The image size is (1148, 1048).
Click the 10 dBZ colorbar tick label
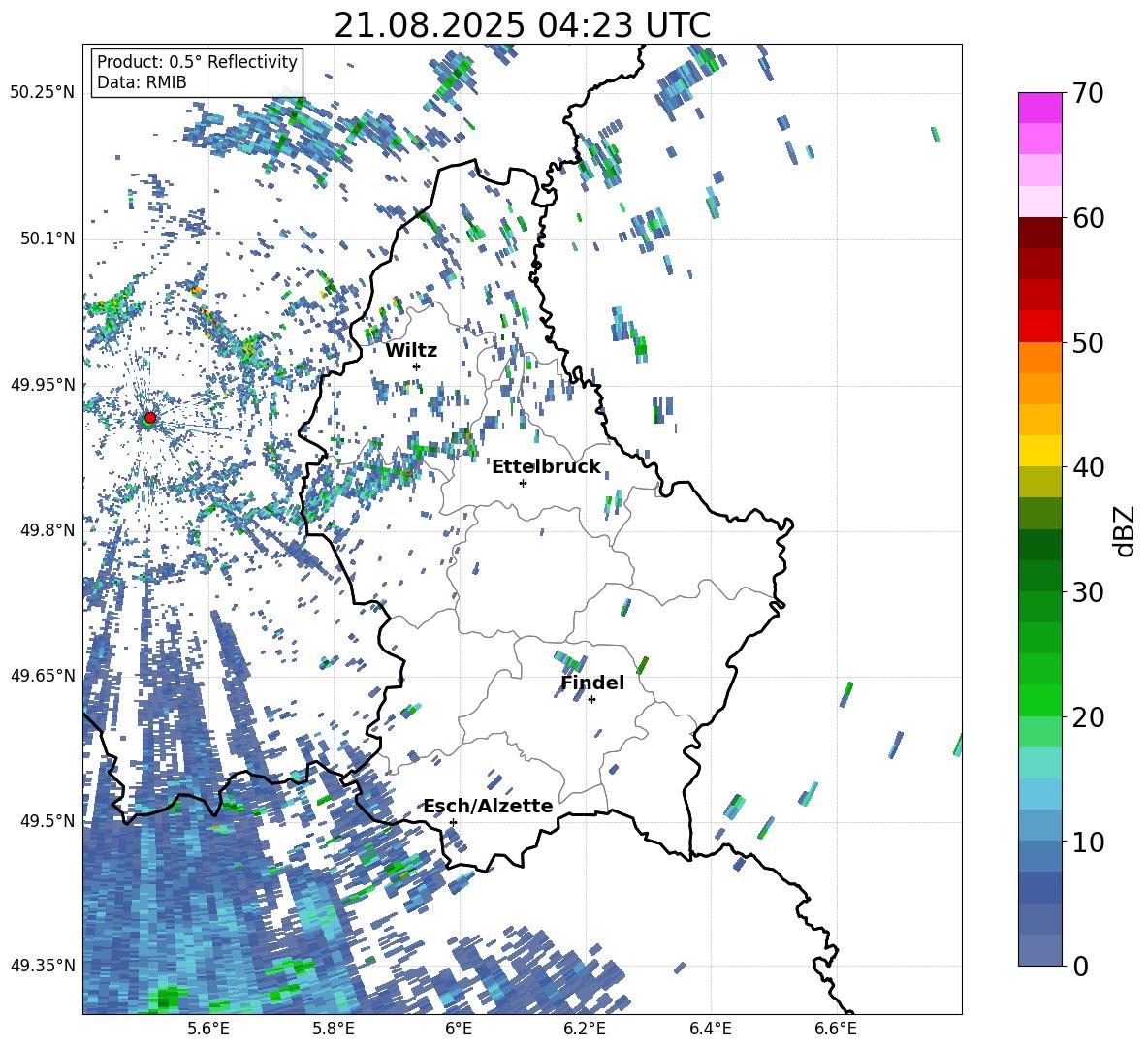[1088, 842]
